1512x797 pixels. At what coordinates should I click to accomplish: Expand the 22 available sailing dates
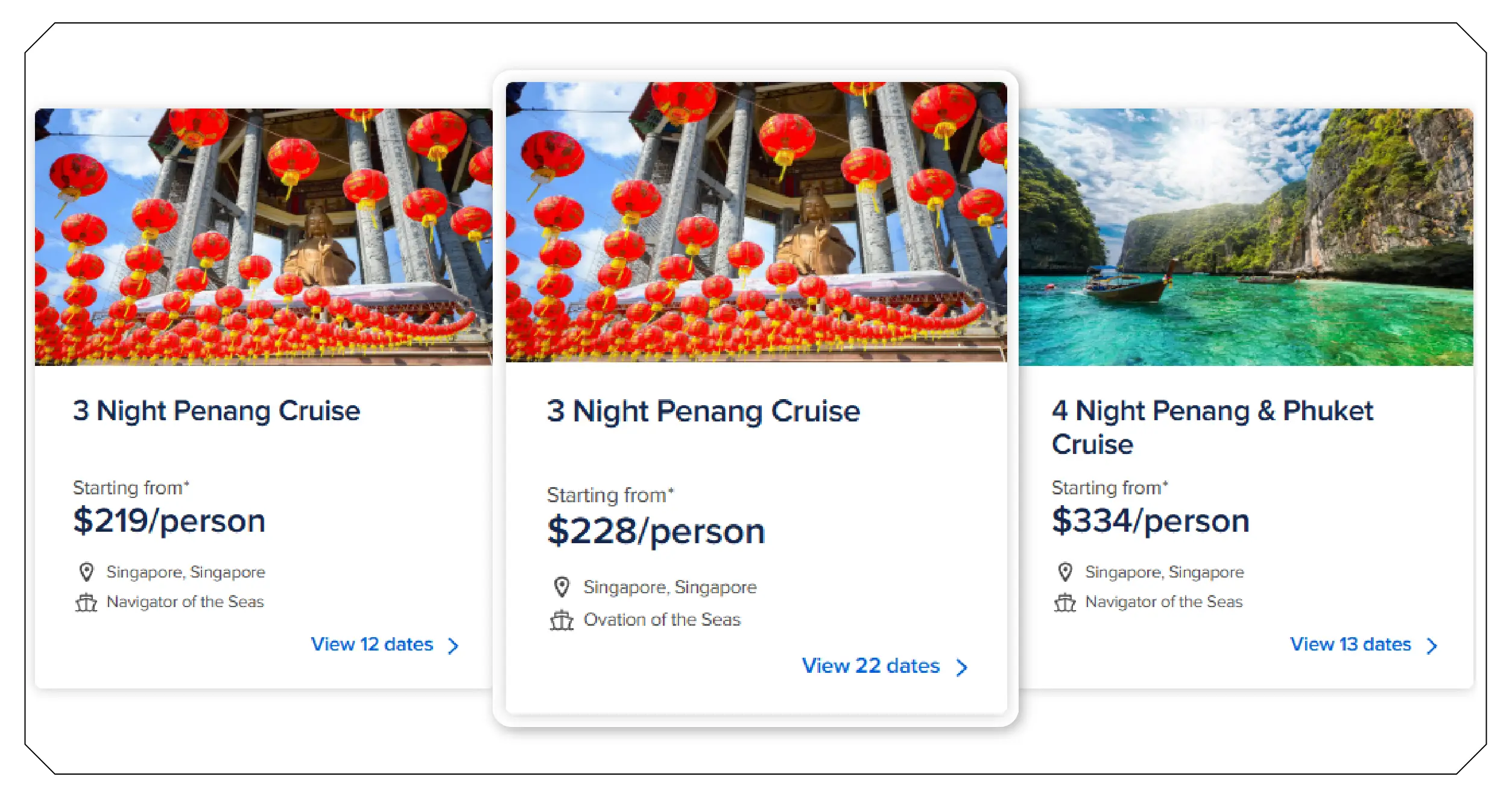point(870,666)
